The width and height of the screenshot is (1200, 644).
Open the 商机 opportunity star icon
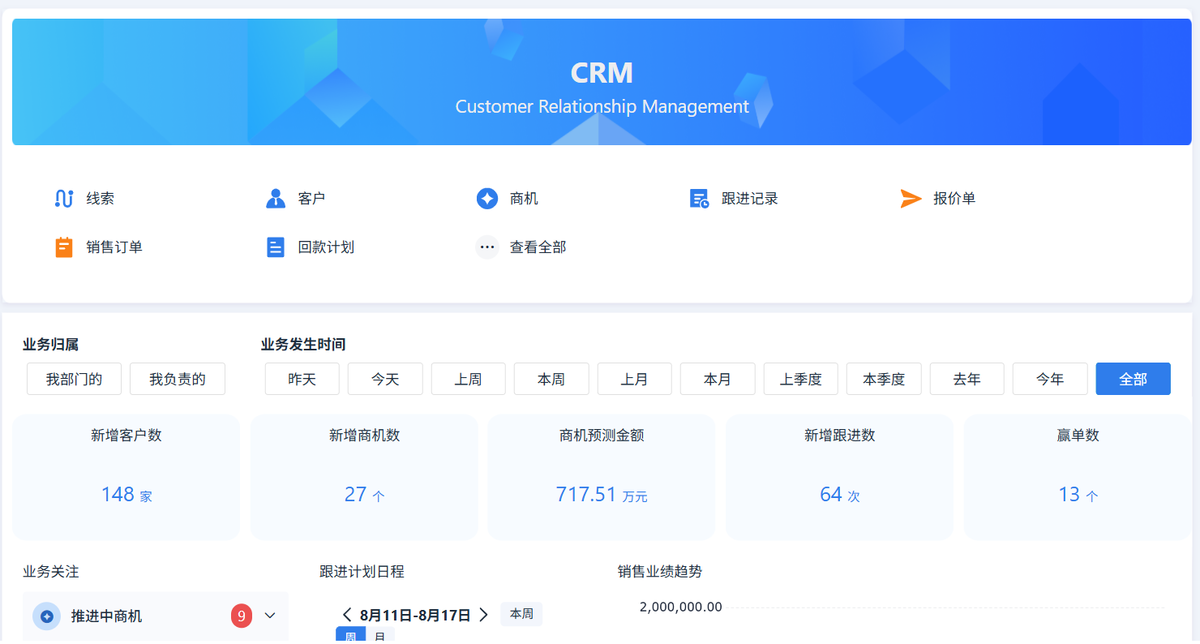pos(487,198)
